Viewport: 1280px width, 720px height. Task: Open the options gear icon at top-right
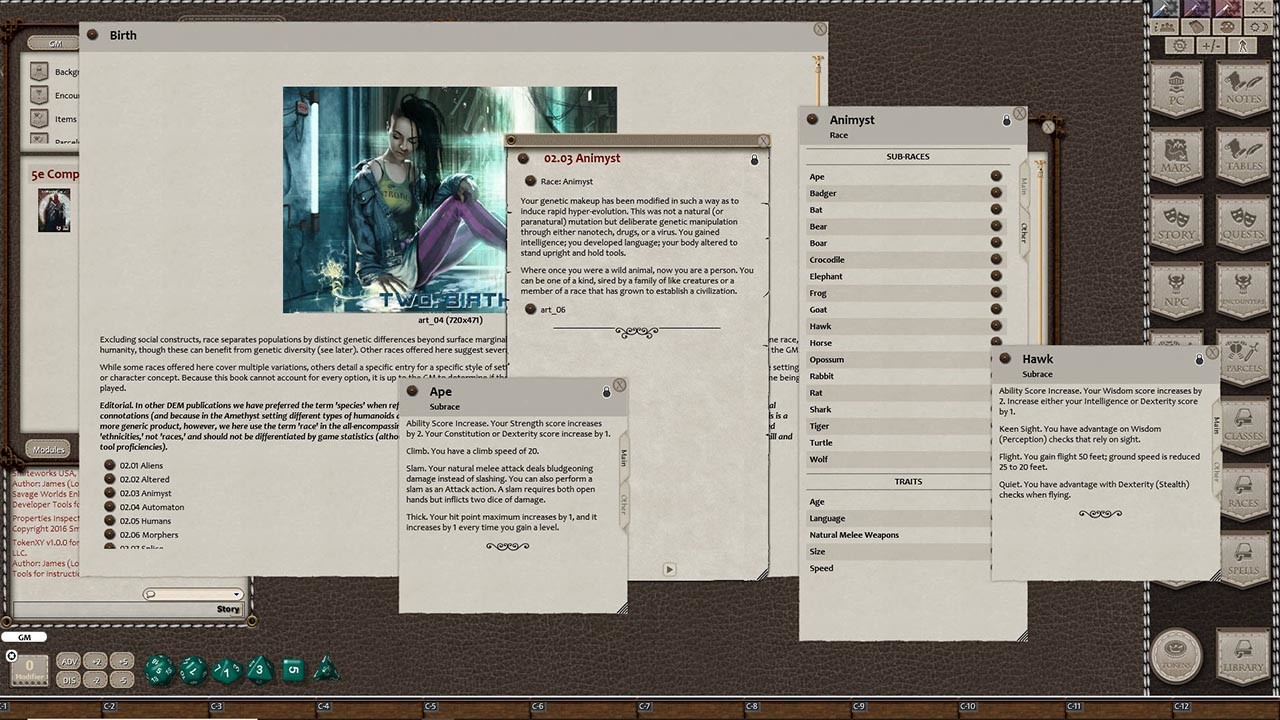[x=1178, y=45]
